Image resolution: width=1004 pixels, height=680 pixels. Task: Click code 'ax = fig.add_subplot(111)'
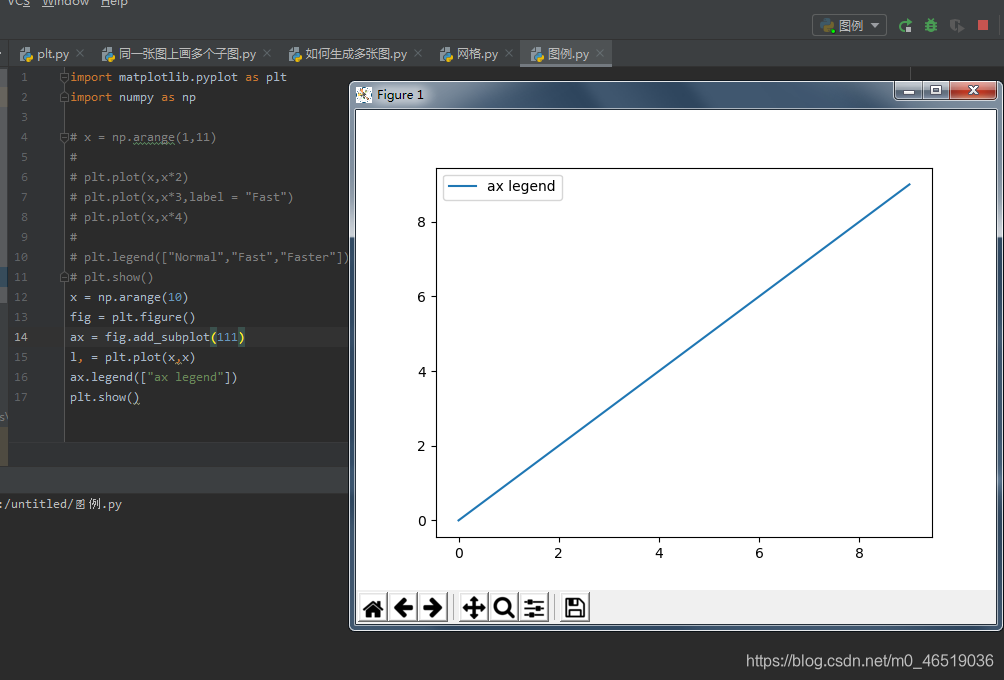pos(158,337)
